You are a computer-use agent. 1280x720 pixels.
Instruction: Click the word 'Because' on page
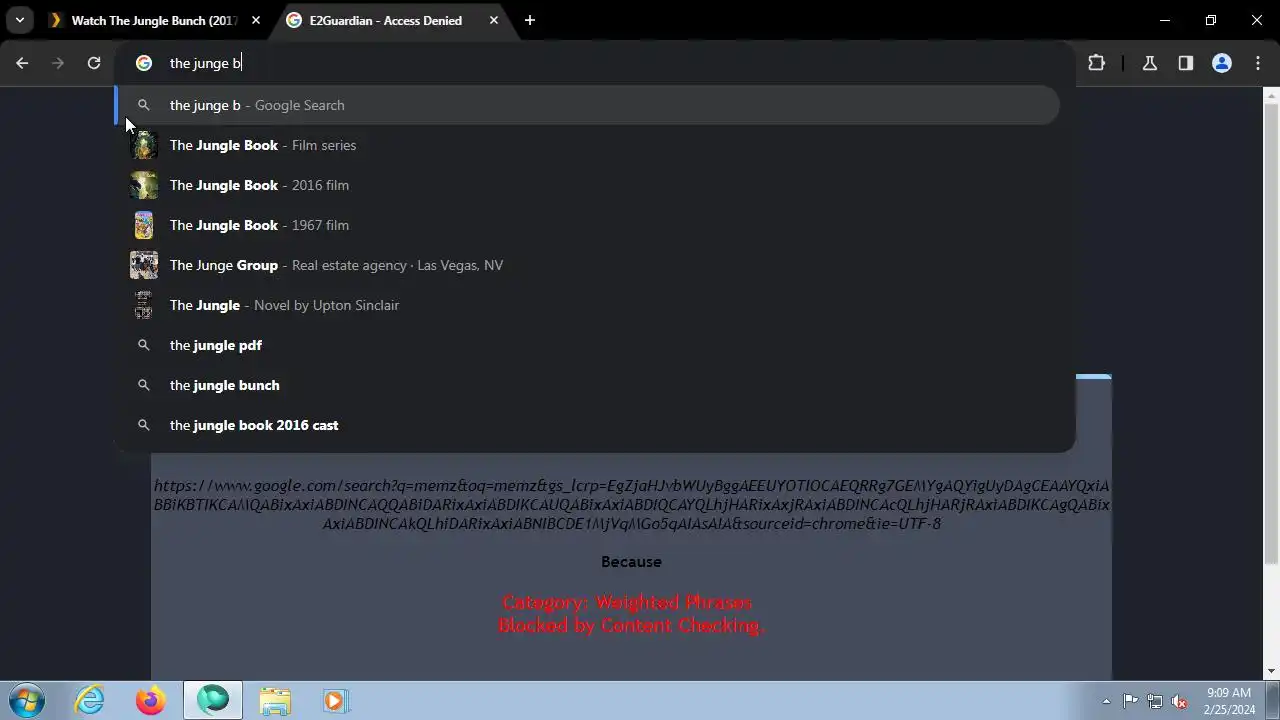tap(631, 562)
